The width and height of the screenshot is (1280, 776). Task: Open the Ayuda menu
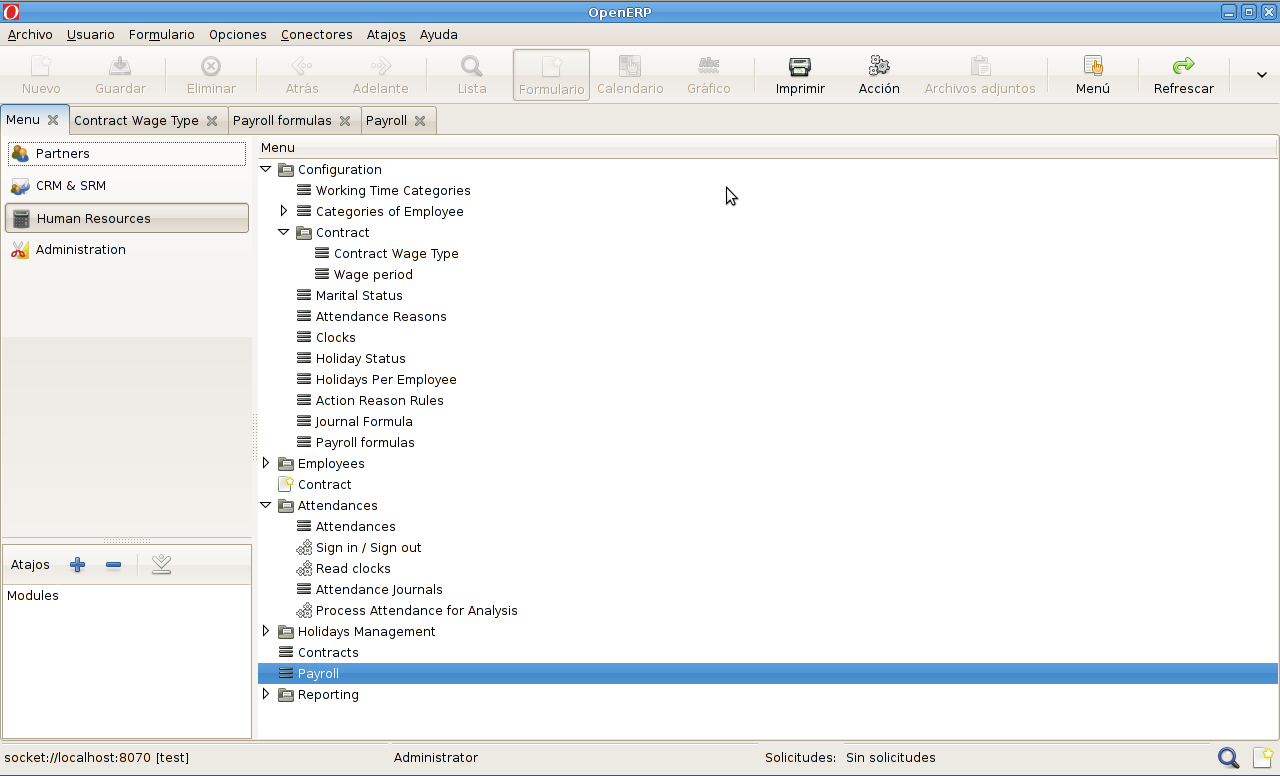[x=439, y=34]
